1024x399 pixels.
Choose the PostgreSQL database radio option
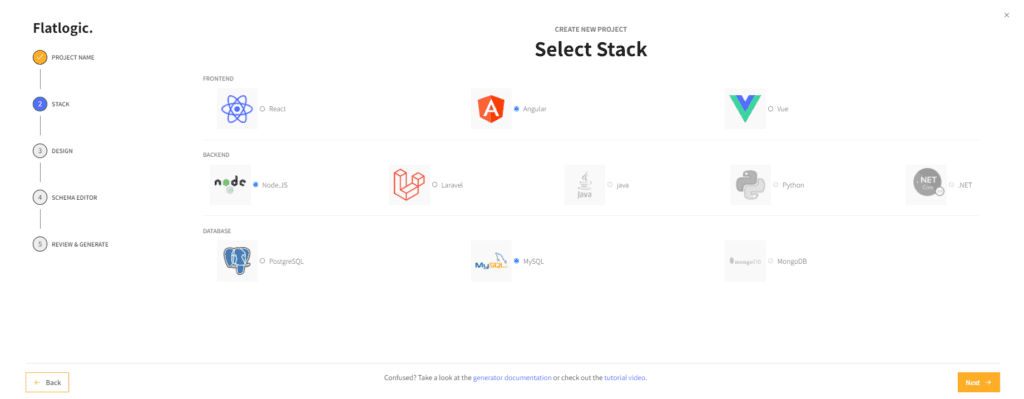(263, 261)
